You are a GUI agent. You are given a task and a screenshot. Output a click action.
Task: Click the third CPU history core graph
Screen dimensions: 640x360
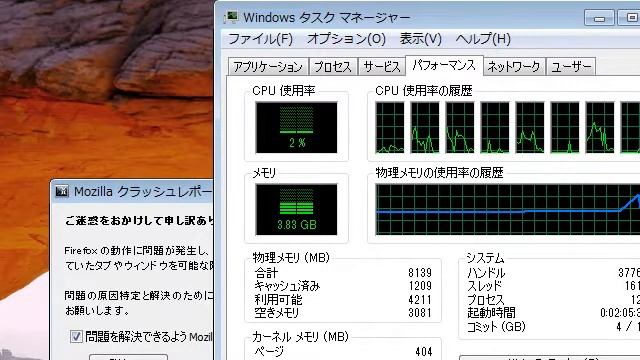tap(460, 128)
